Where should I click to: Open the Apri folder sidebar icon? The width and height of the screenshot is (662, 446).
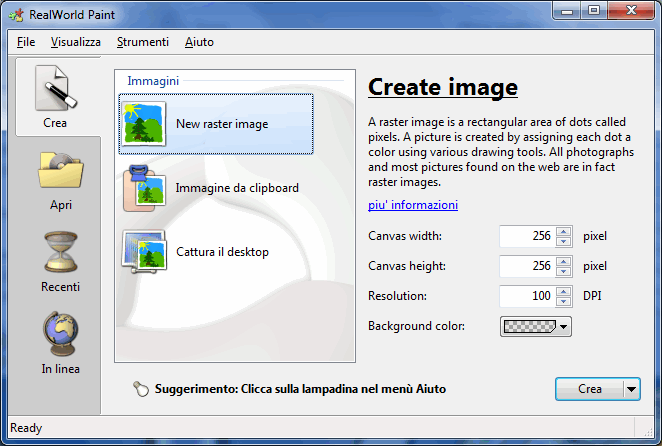tap(61, 170)
